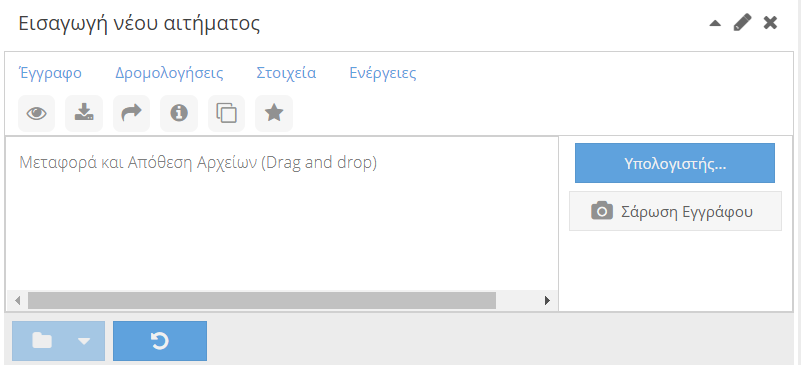Click the folder icon button
This screenshot has width=801, height=365.
(42, 340)
